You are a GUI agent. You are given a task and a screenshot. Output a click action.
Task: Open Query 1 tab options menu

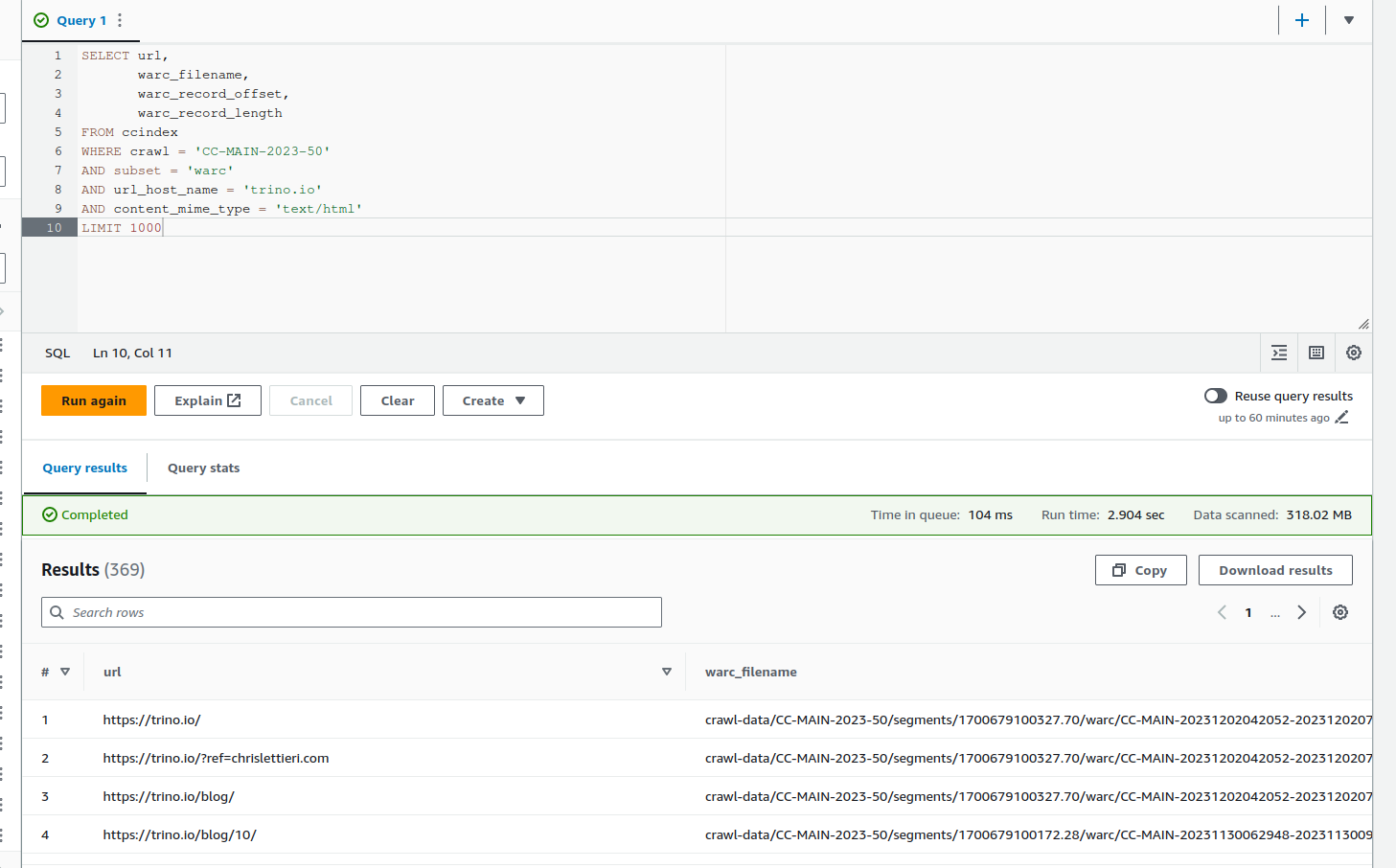pos(120,20)
